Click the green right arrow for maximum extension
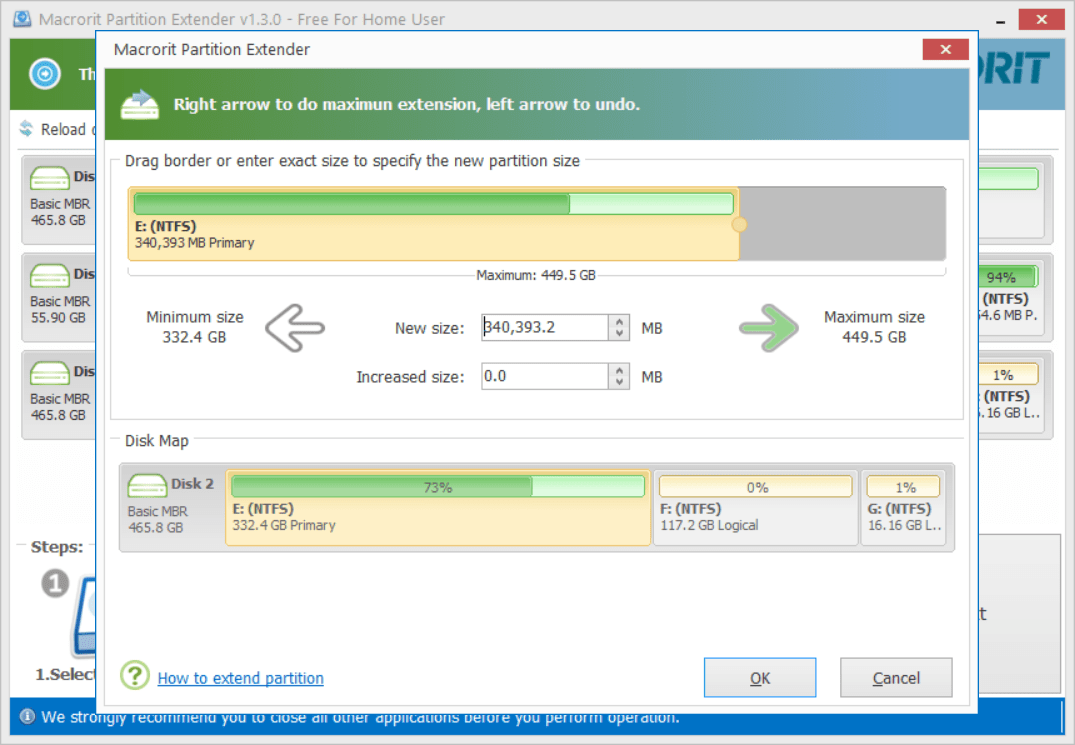Screen dimensions: 1075x745 [768, 328]
